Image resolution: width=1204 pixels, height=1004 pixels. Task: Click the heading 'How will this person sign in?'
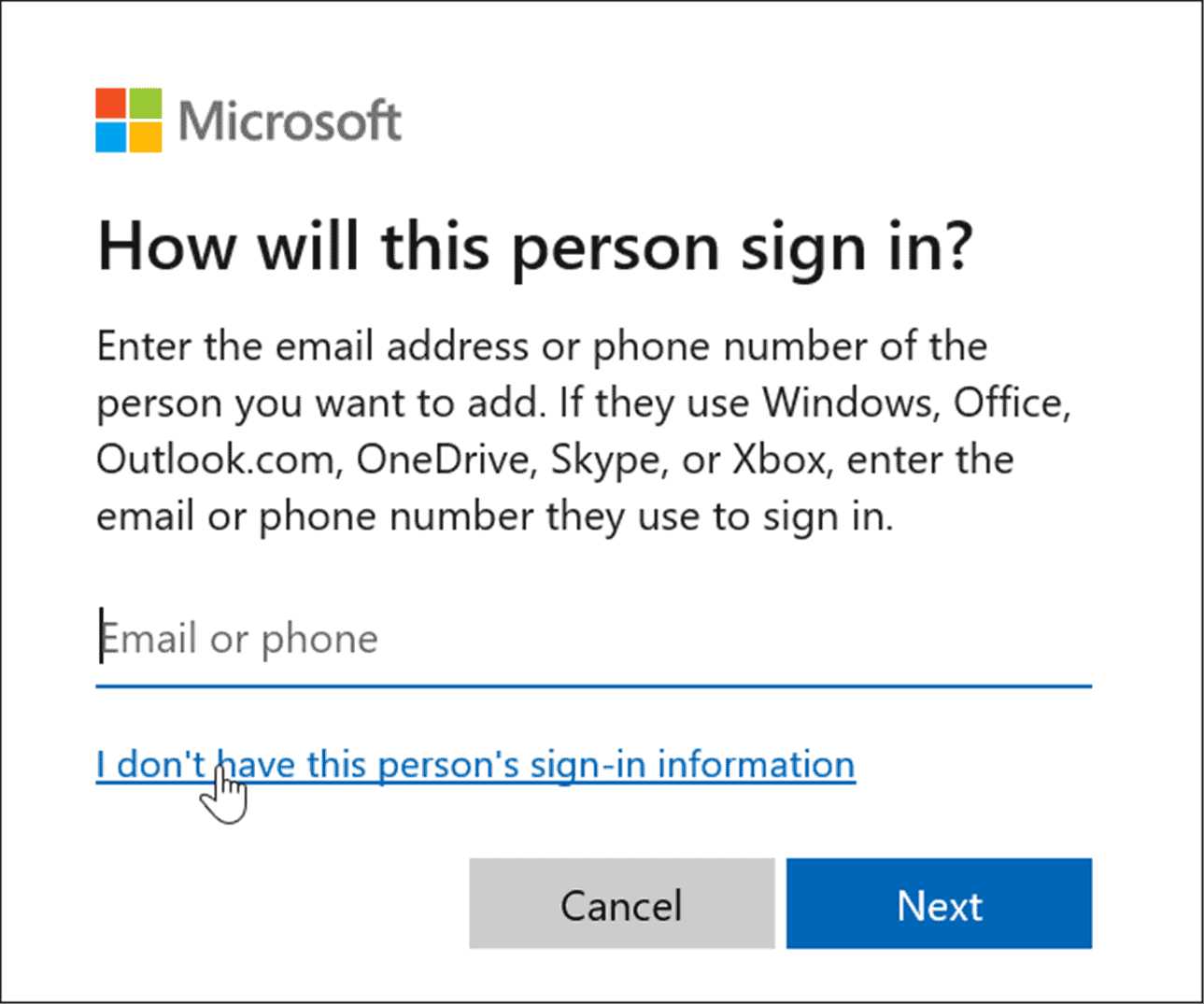[537, 246]
